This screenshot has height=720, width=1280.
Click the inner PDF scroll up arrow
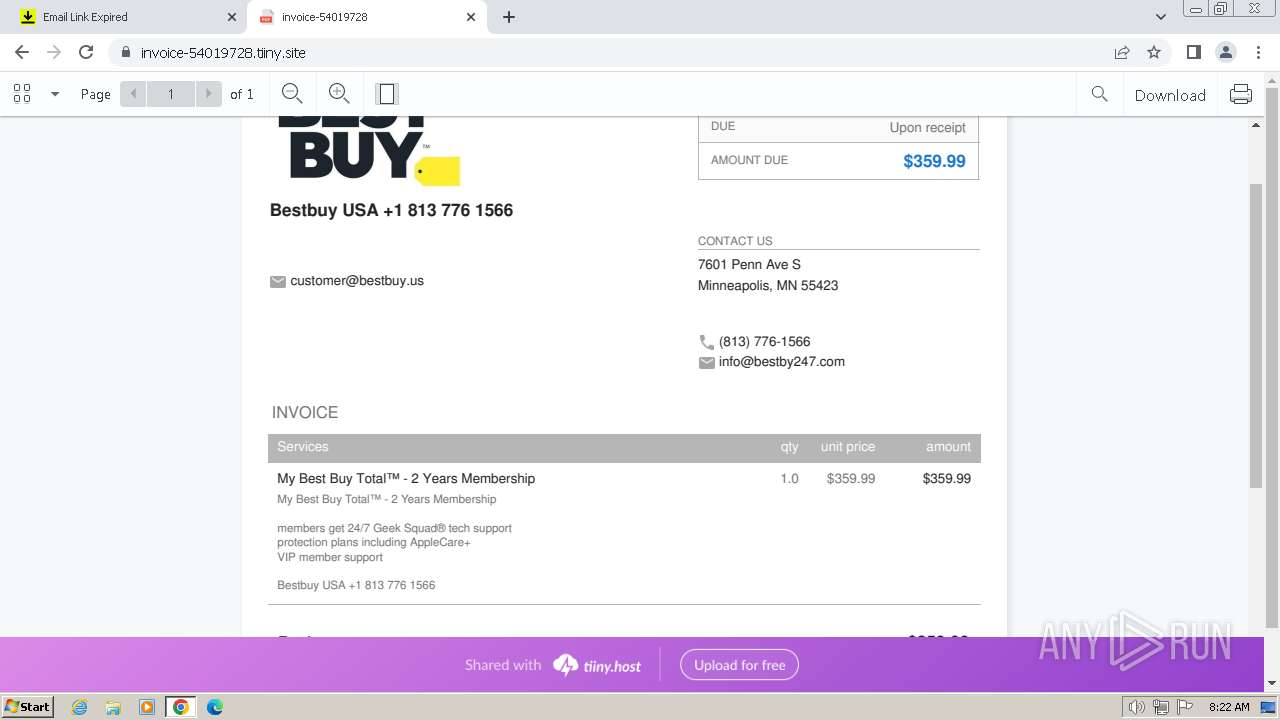pyautogui.click(x=1256, y=125)
